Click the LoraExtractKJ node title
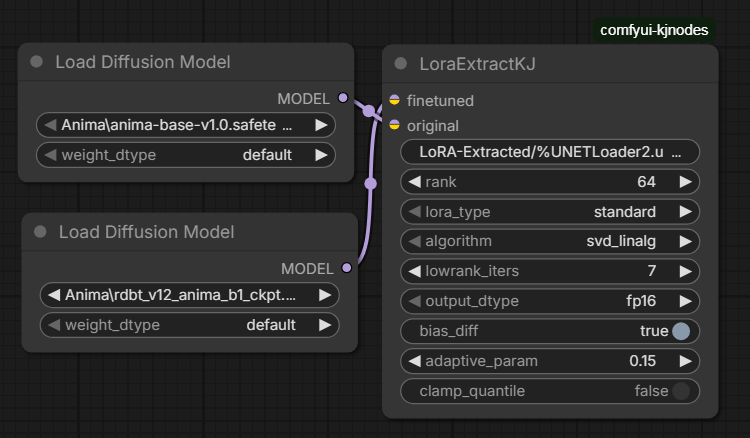The width and height of the screenshot is (750, 438). pyautogui.click(x=477, y=64)
